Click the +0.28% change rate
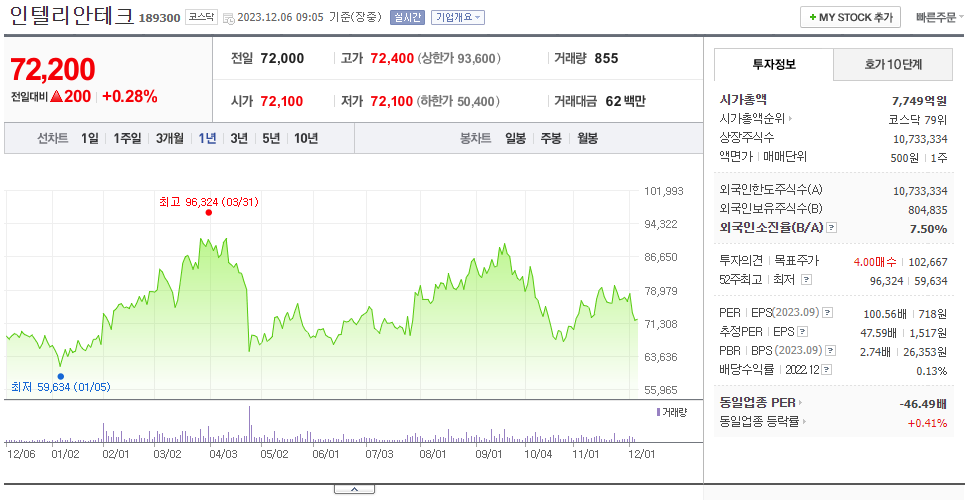Screen dimensions: 968x500 point(130,96)
